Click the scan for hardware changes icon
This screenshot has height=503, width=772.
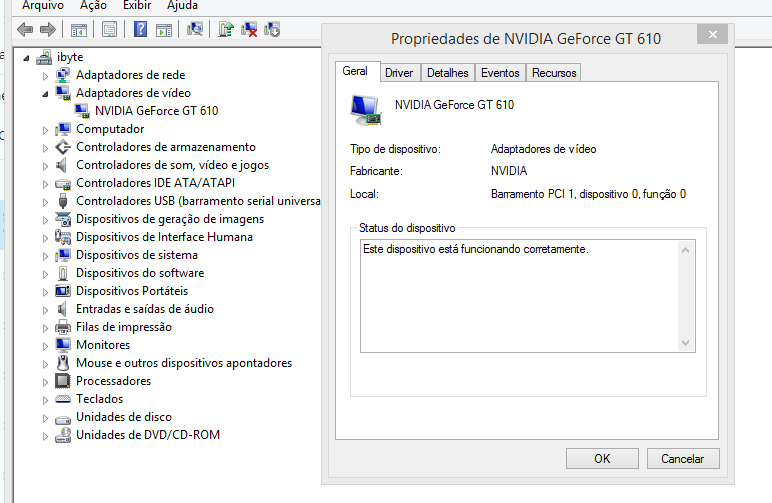195,30
